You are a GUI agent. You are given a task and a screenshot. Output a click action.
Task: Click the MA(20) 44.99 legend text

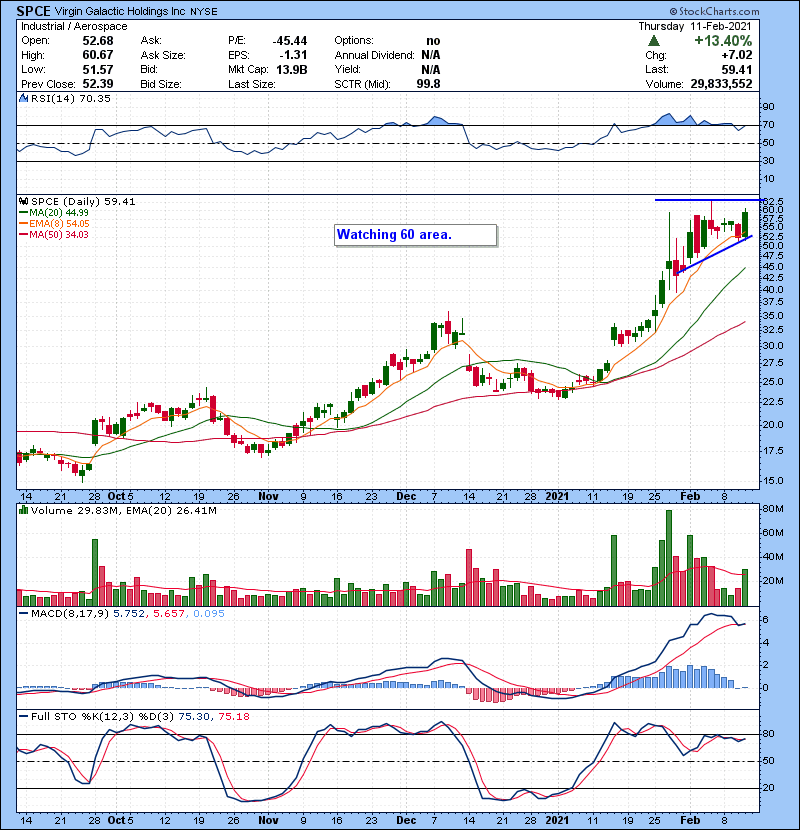(x=59, y=213)
